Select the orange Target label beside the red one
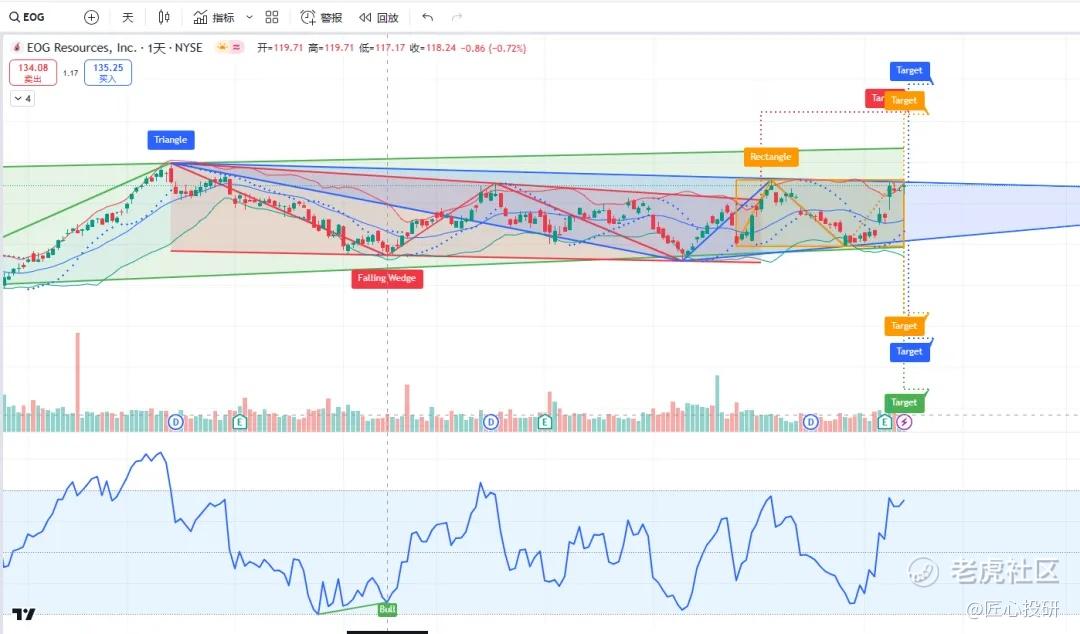The width and height of the screenshot is (1080, 634). (x=904, y=100)
